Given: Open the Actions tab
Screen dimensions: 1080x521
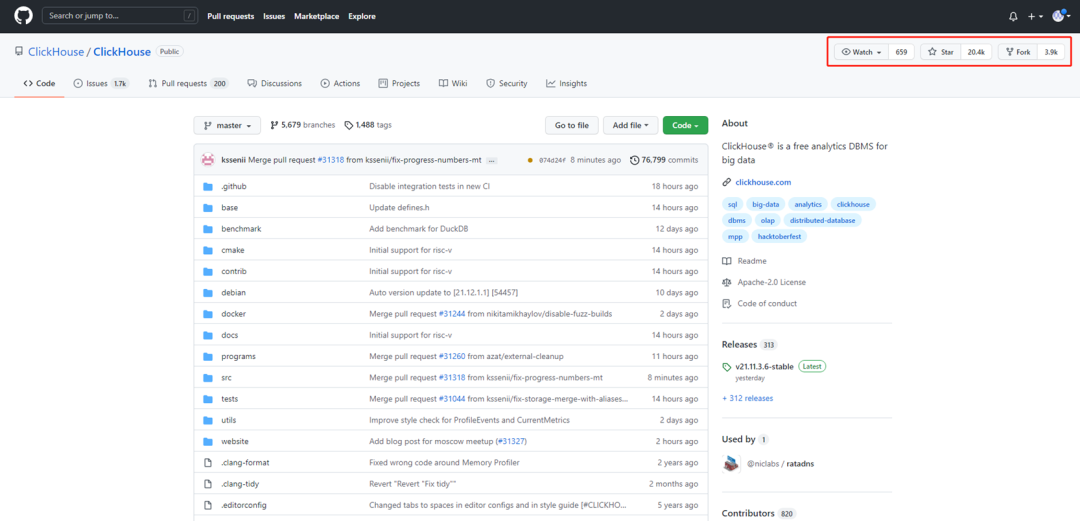Looking at the screenshot, I should pos(340,83).
